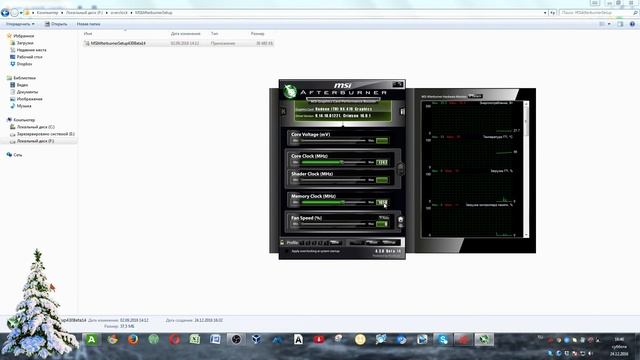This screenshot has height=360, width=640.
Task: Click Explorer back navigation button
Action: (x=5, y=13)
